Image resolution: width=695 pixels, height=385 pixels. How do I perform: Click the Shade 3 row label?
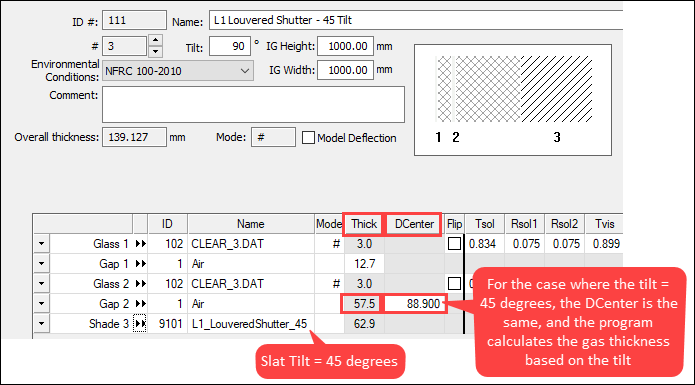[x=109, y=324]
